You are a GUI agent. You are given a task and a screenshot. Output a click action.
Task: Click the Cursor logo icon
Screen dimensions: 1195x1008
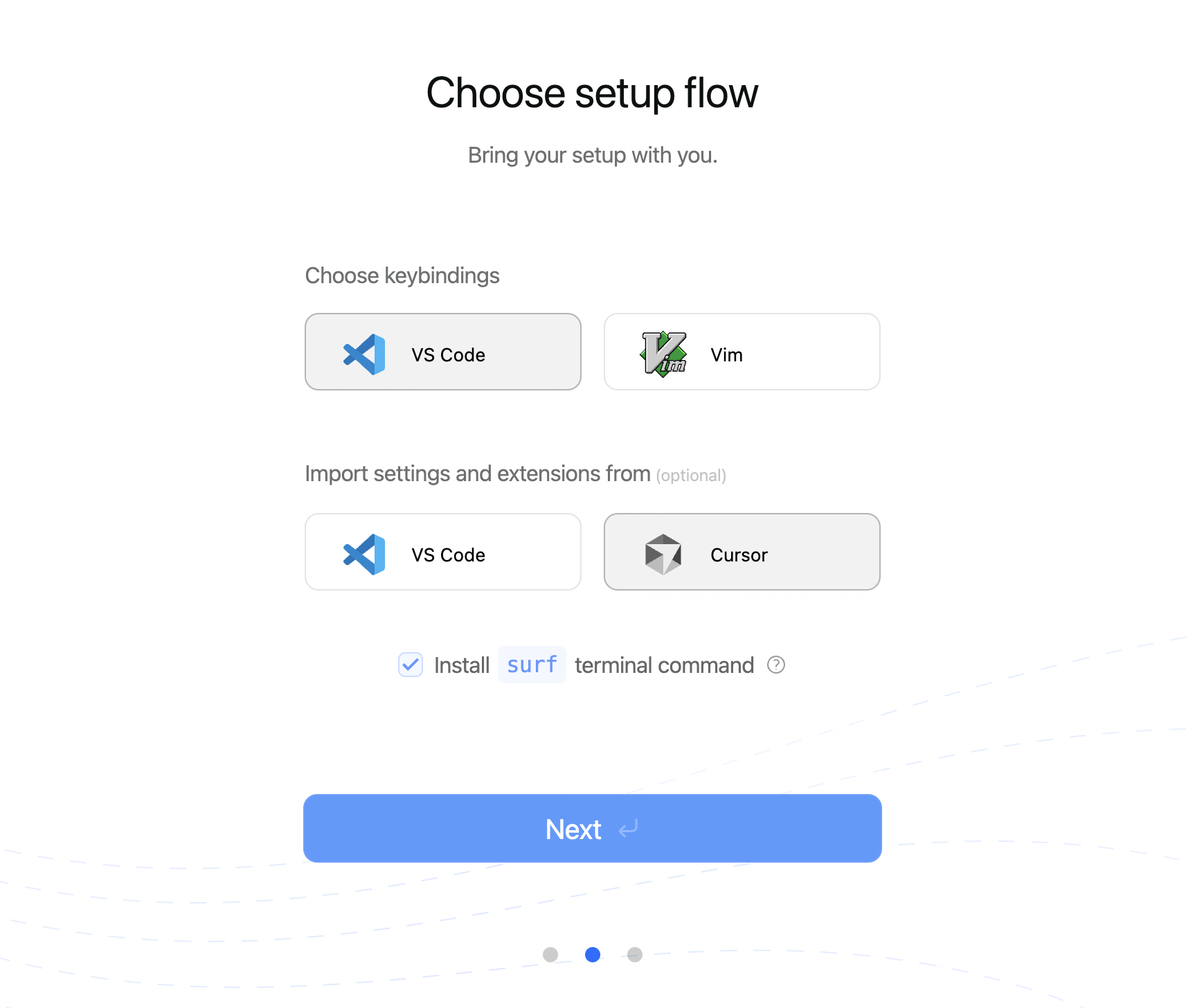[663, 555]
